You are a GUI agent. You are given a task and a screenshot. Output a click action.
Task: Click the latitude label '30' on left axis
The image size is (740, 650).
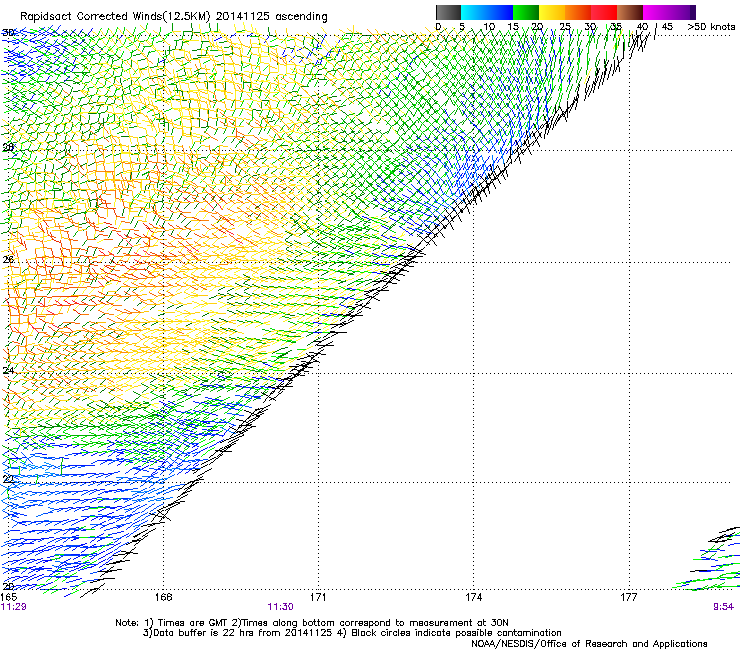click(x=8, y=33)
